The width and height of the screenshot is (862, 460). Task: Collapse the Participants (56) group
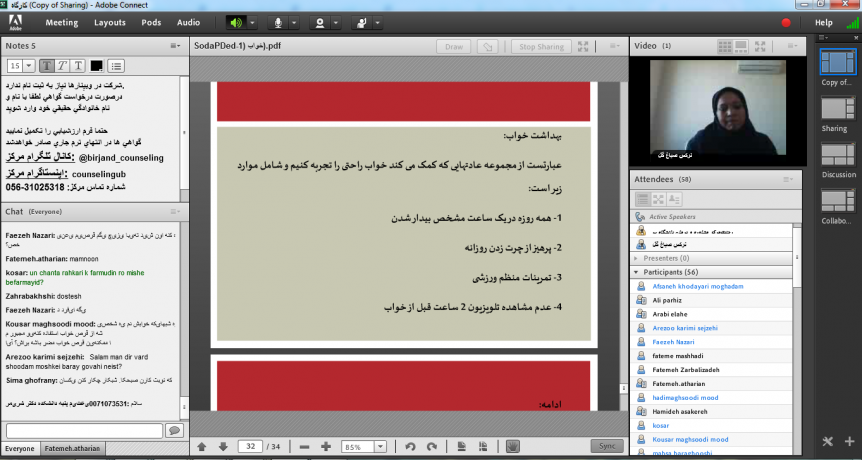636,272
